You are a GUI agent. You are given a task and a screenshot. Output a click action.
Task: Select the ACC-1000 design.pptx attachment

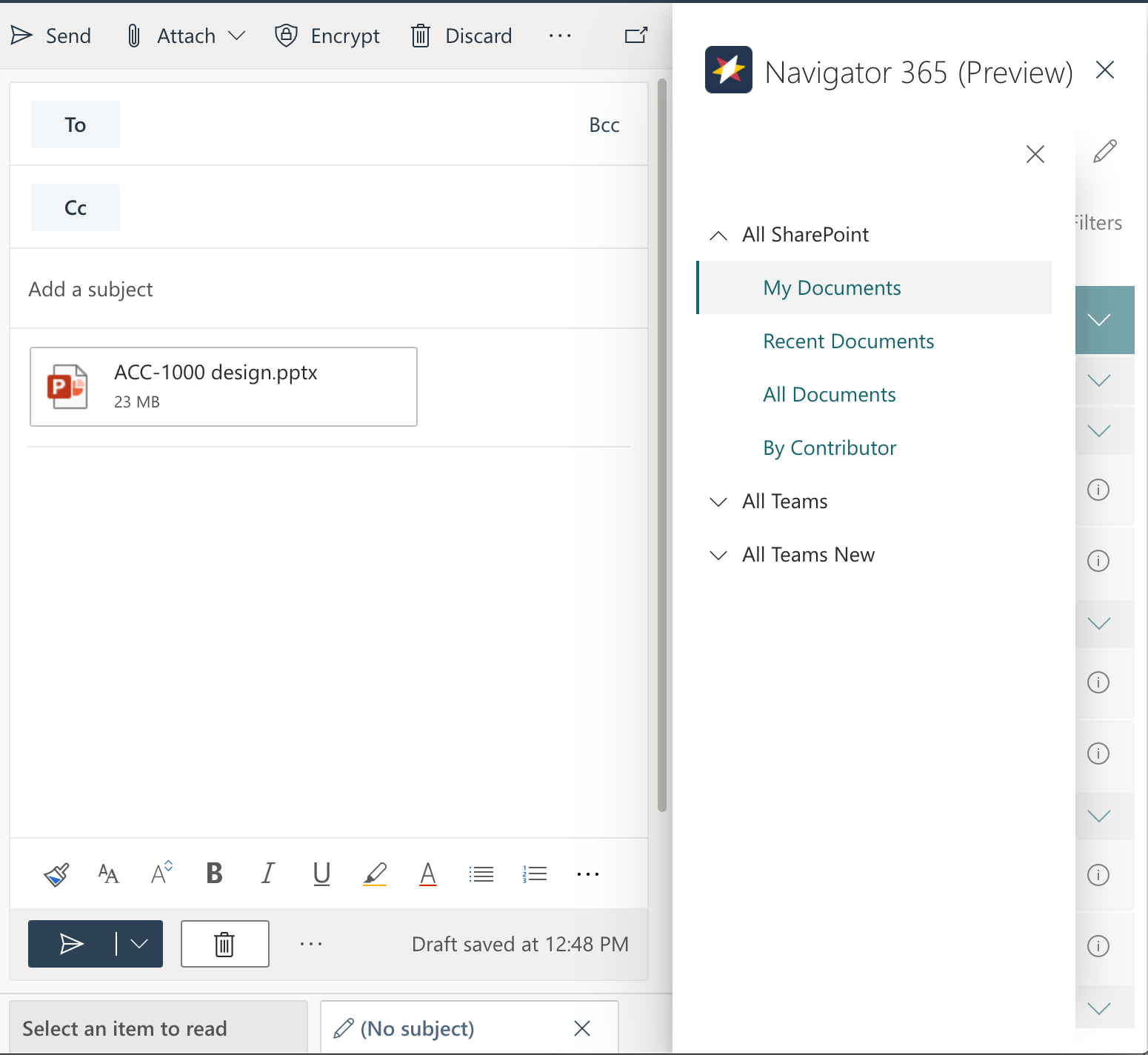(x=224, y=387)
